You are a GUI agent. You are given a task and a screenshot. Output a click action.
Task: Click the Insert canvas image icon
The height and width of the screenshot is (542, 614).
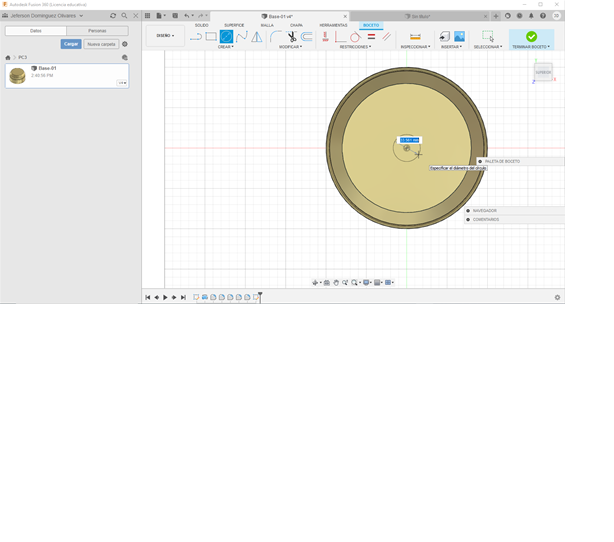tap(459, 37)
